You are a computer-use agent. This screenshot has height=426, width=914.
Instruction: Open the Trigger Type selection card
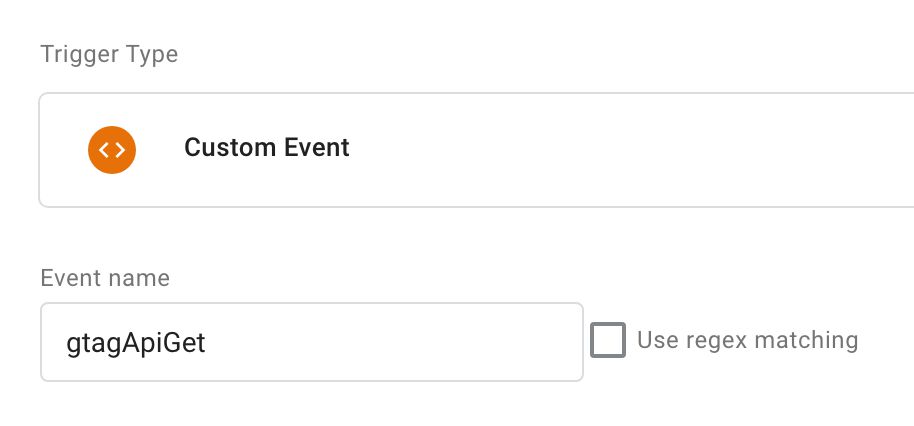(x=476, y=150)
